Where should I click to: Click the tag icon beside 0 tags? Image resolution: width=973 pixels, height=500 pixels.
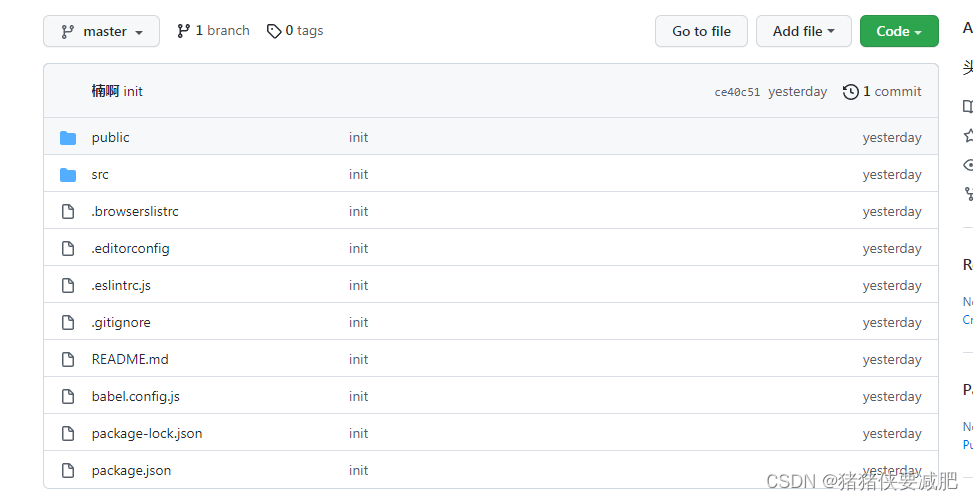tap(274, 30)
